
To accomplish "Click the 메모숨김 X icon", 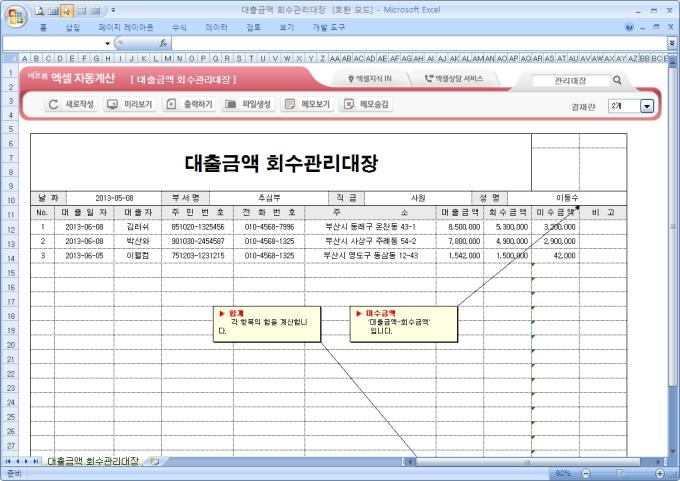I will (x=348, y=104).
